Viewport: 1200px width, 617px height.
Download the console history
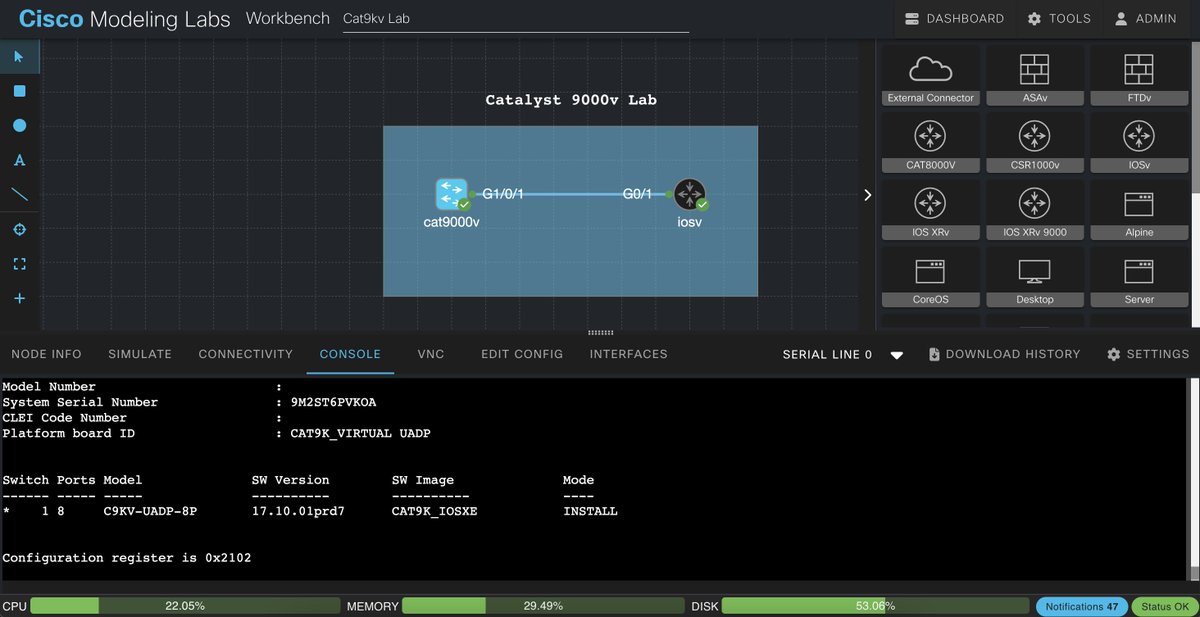[x=1004, y=354]
